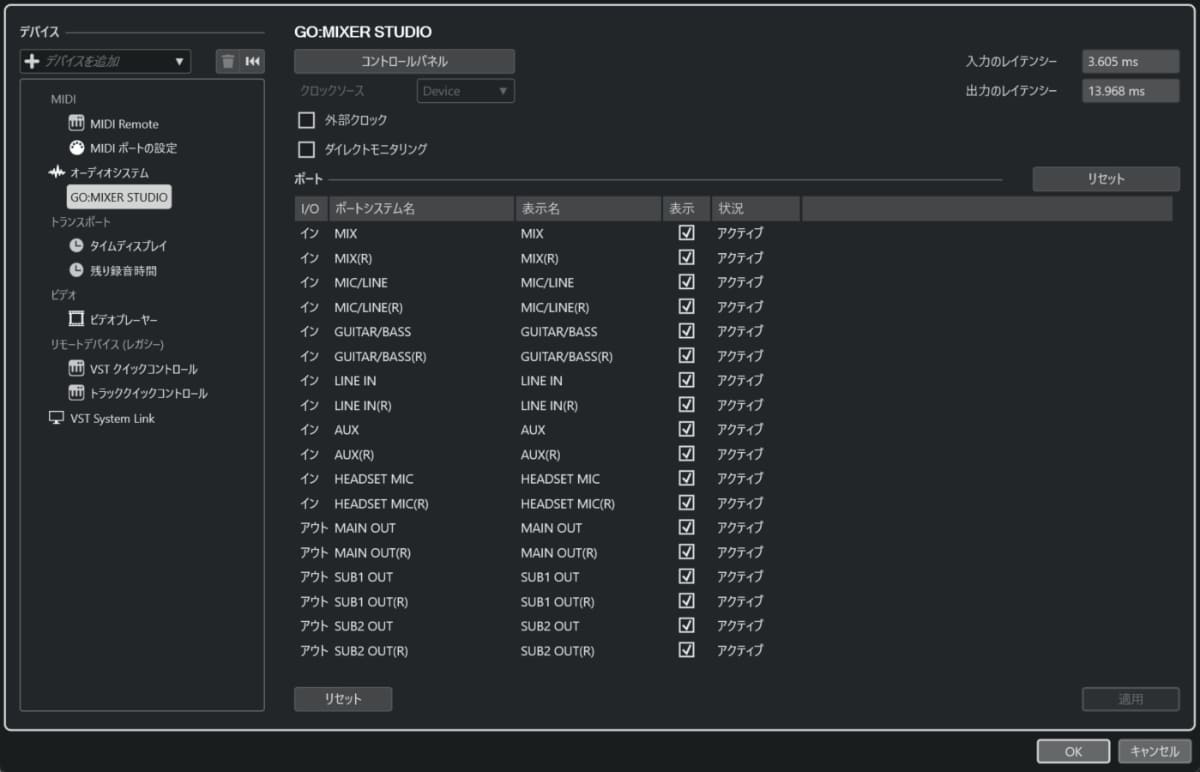The width and height of the screenshot is (1200, 772).
Task: Click the SUB1 OUT(R) display name cell
Action: (x=557, y=601)
